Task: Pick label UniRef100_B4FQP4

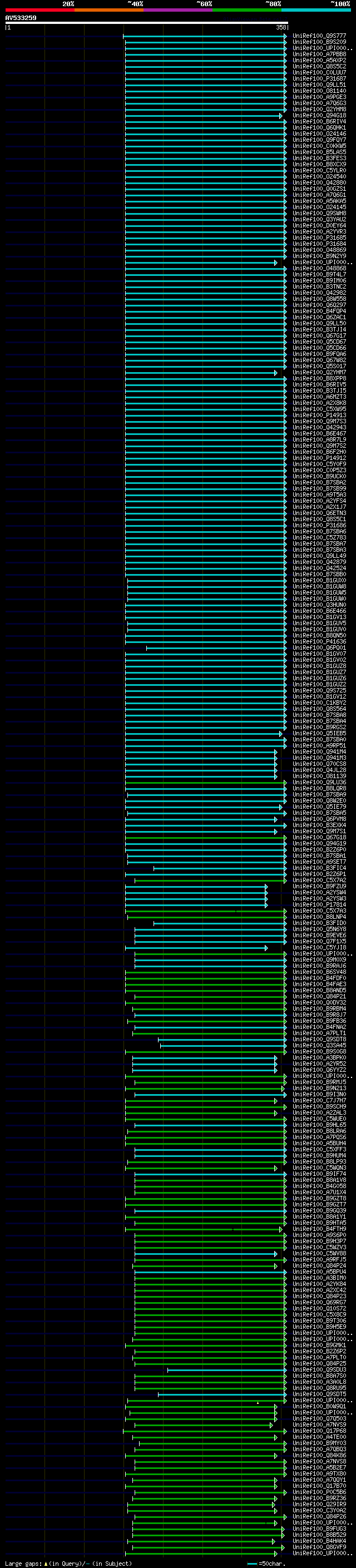Action: coord(319,311)
